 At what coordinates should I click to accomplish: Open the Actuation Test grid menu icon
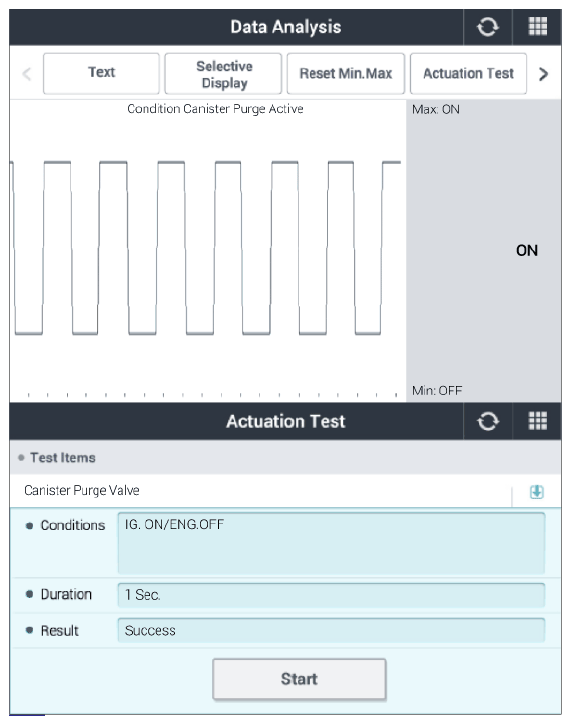click(x=537, y=421)
